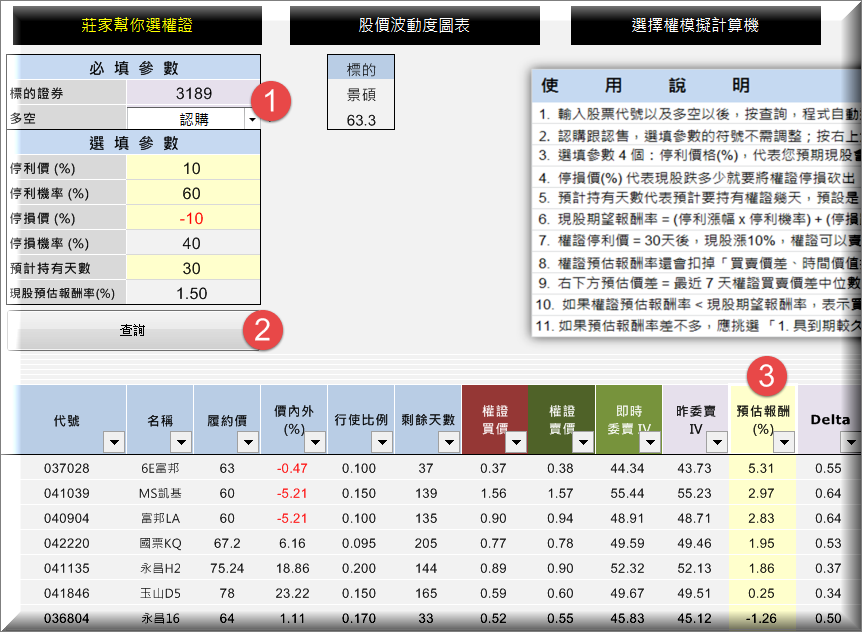Click 預估報酬 value 5.31
862x632 pixels.
[761, 468]
